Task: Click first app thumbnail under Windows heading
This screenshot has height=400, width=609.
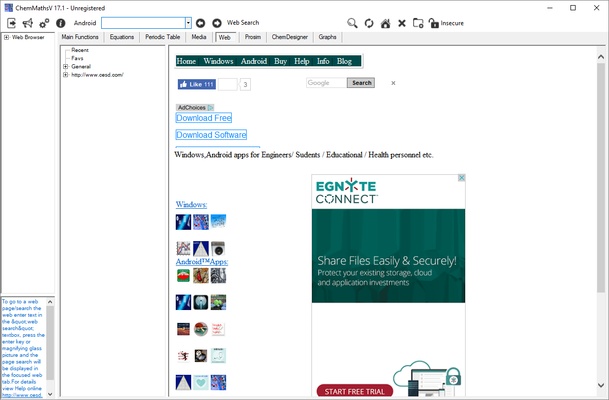Action: 183,222
